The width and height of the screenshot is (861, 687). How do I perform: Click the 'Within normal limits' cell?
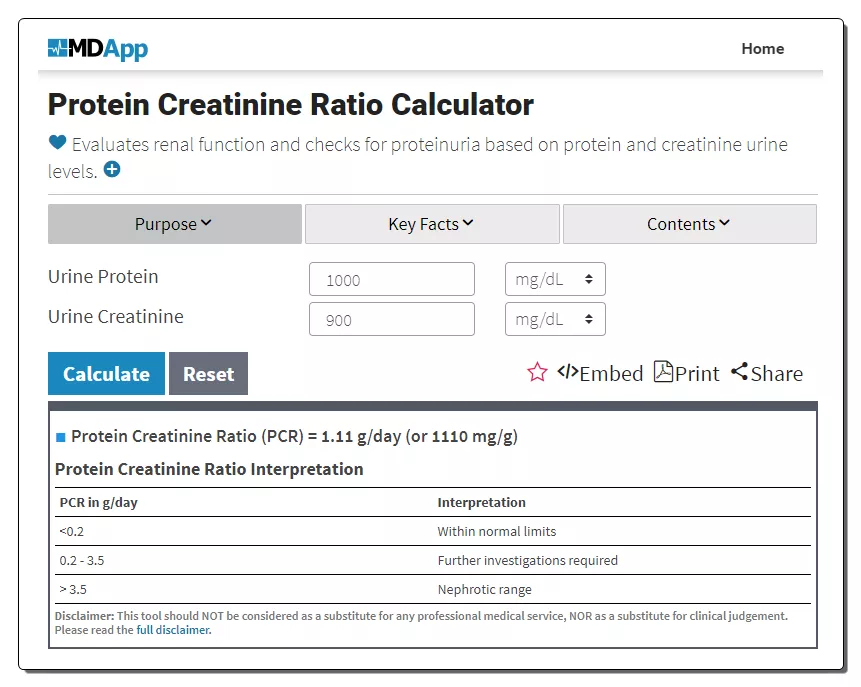tap(497, 532)
